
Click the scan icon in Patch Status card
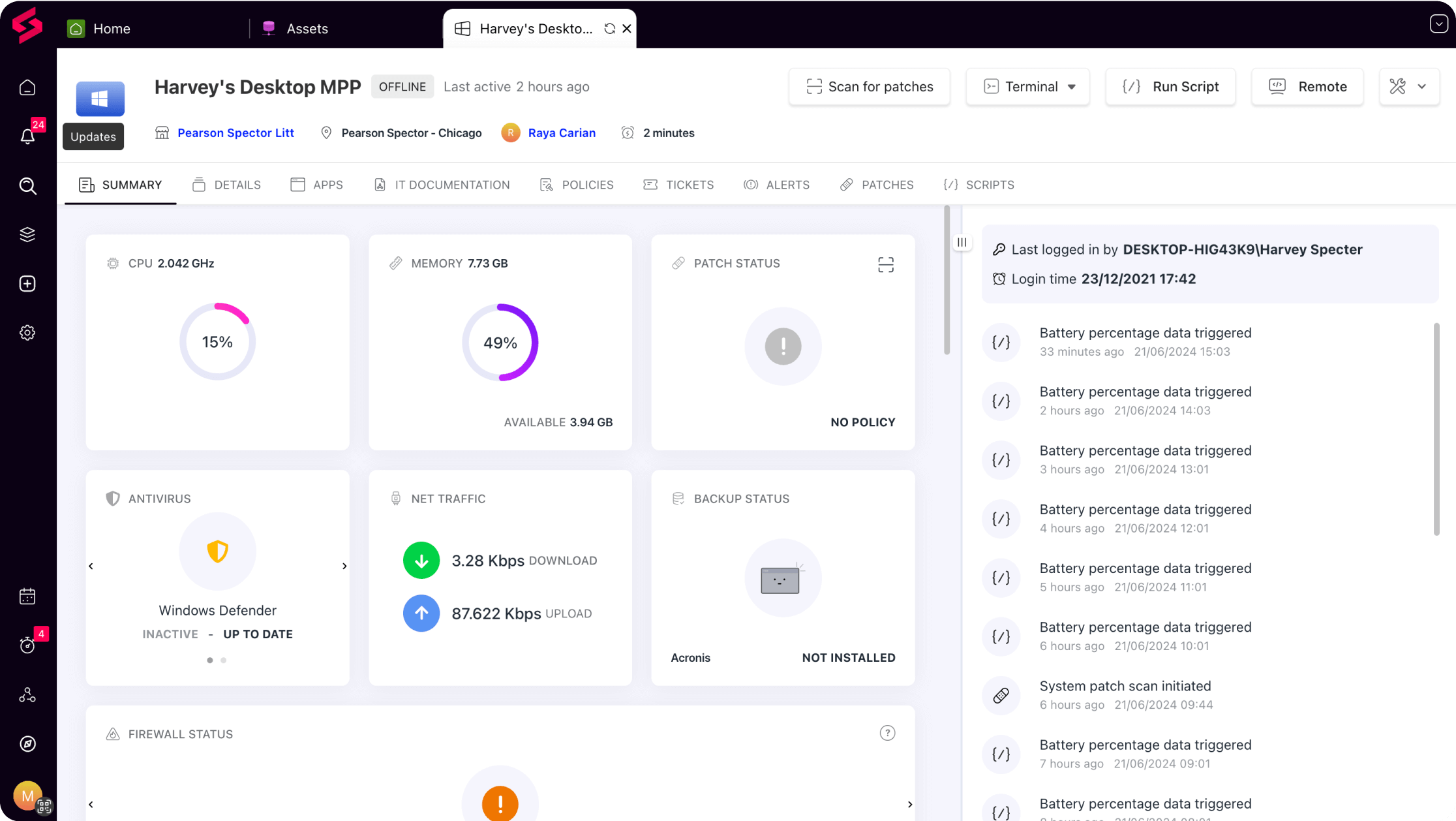pyautogui.click(x=885, y=264)
